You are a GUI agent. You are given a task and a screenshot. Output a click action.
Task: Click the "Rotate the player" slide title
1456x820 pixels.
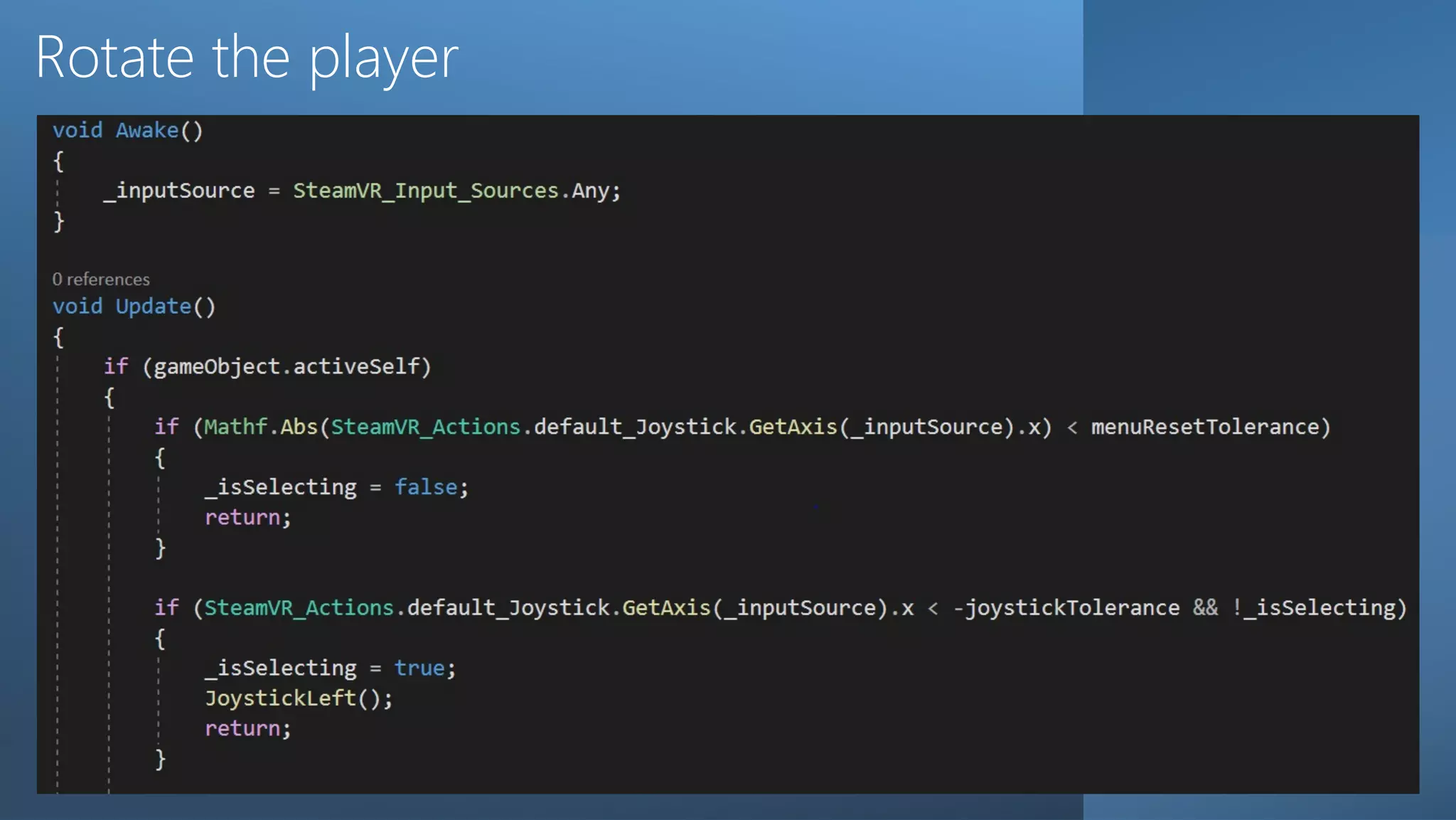point(247,57)
